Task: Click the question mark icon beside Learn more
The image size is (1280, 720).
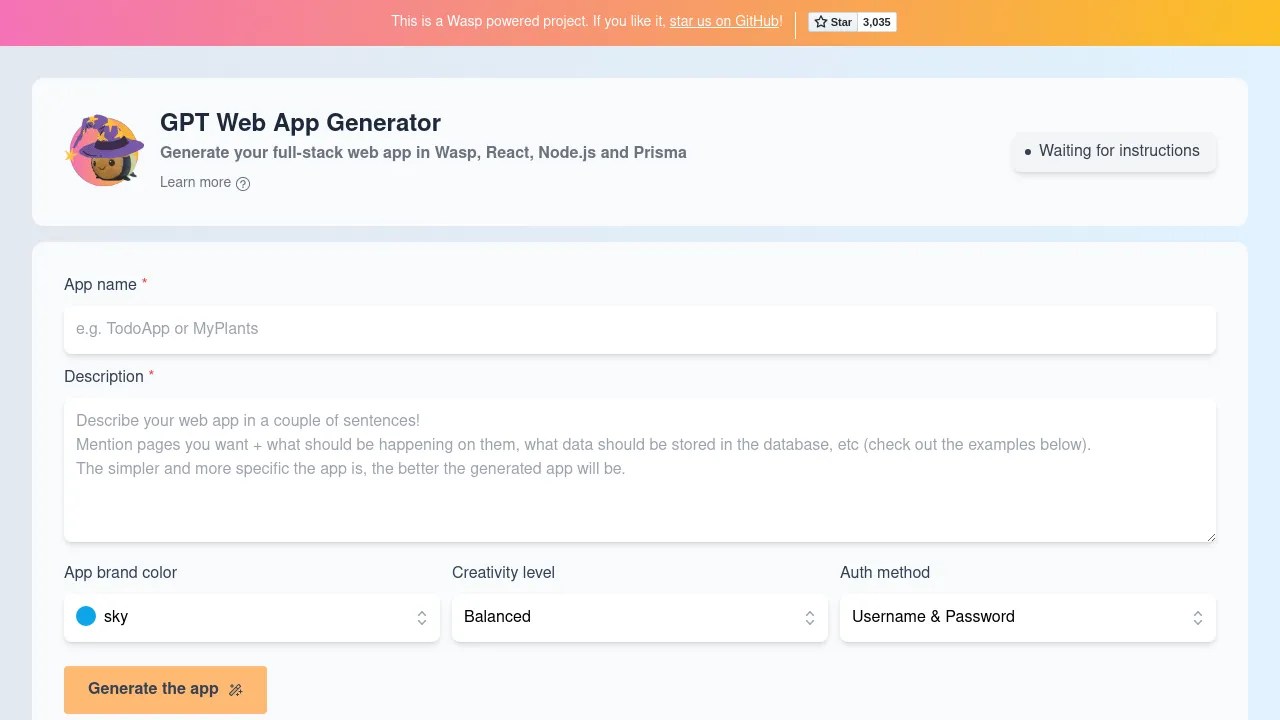Action: point(243,183)
